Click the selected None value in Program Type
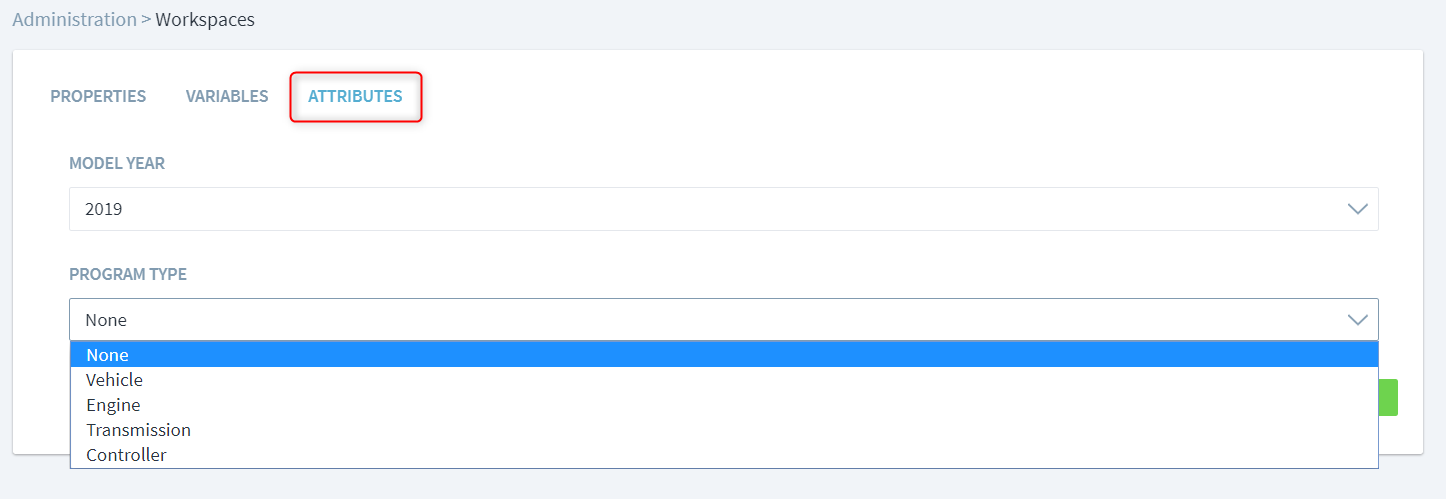The image size is (1446, 499). coord(106,320)
